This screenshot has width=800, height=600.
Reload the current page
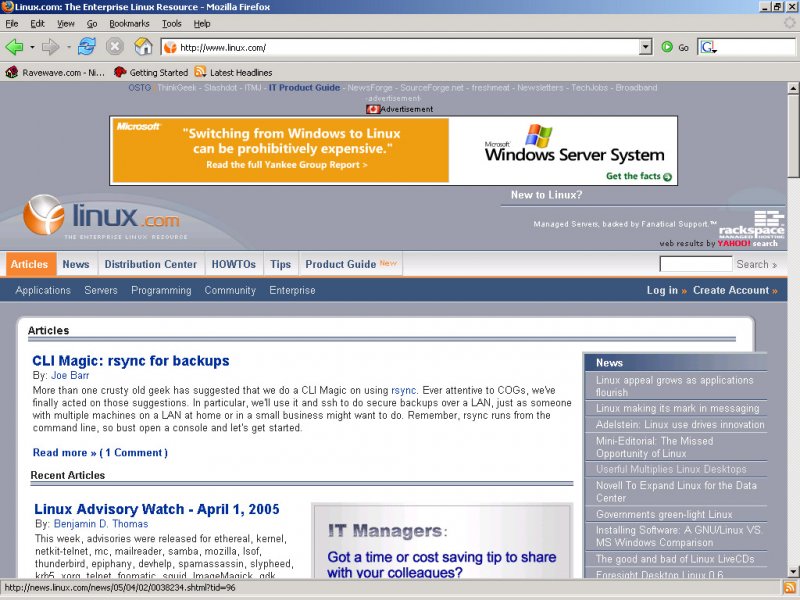tap(87, 47)
